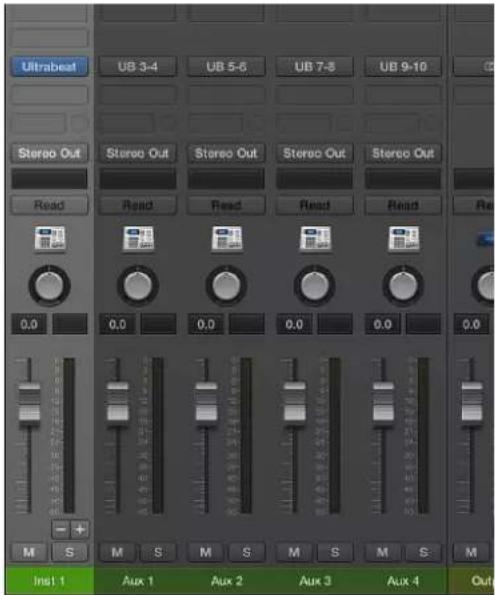495x595 pixels.
Task: Mute the Aux 3 channel
Action: coord(294,552)
